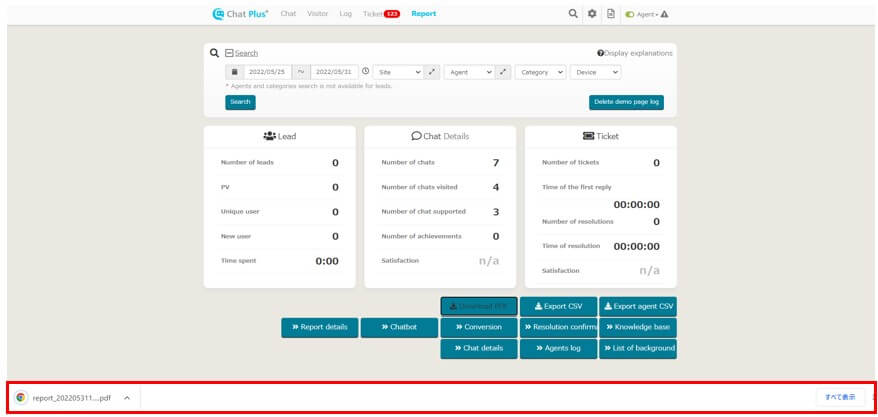This screenshot has width=878, height=417.
Task: Click the 'Number of leads' label
Action: click(247, 162)
